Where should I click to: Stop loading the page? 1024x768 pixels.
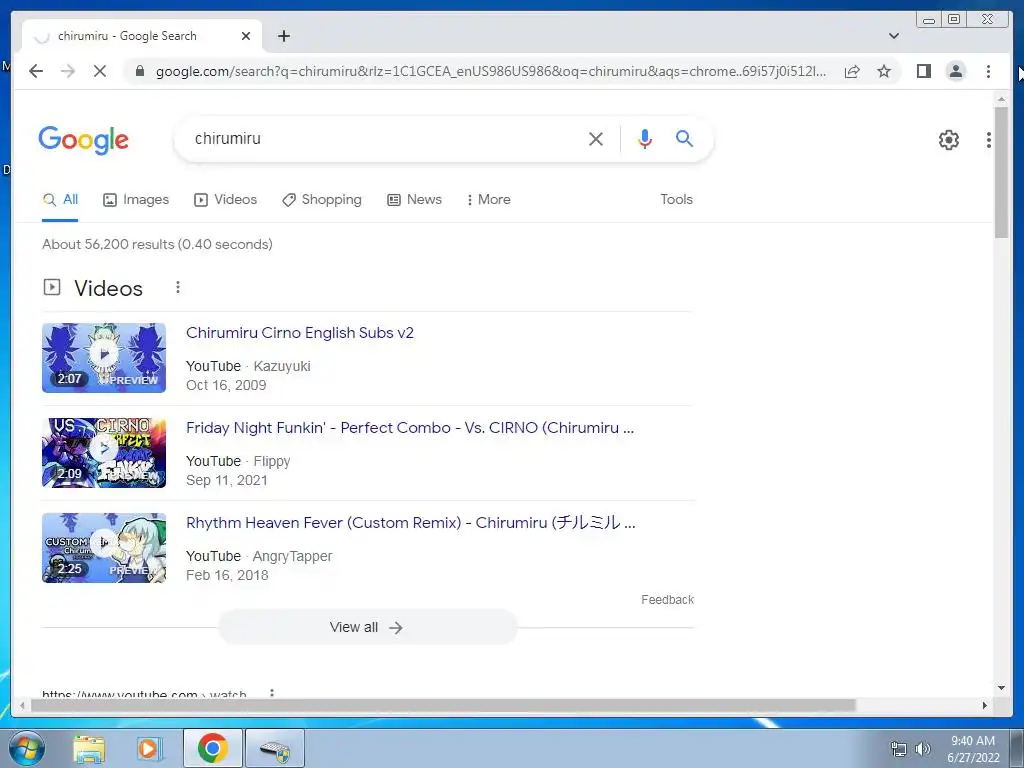100,71
